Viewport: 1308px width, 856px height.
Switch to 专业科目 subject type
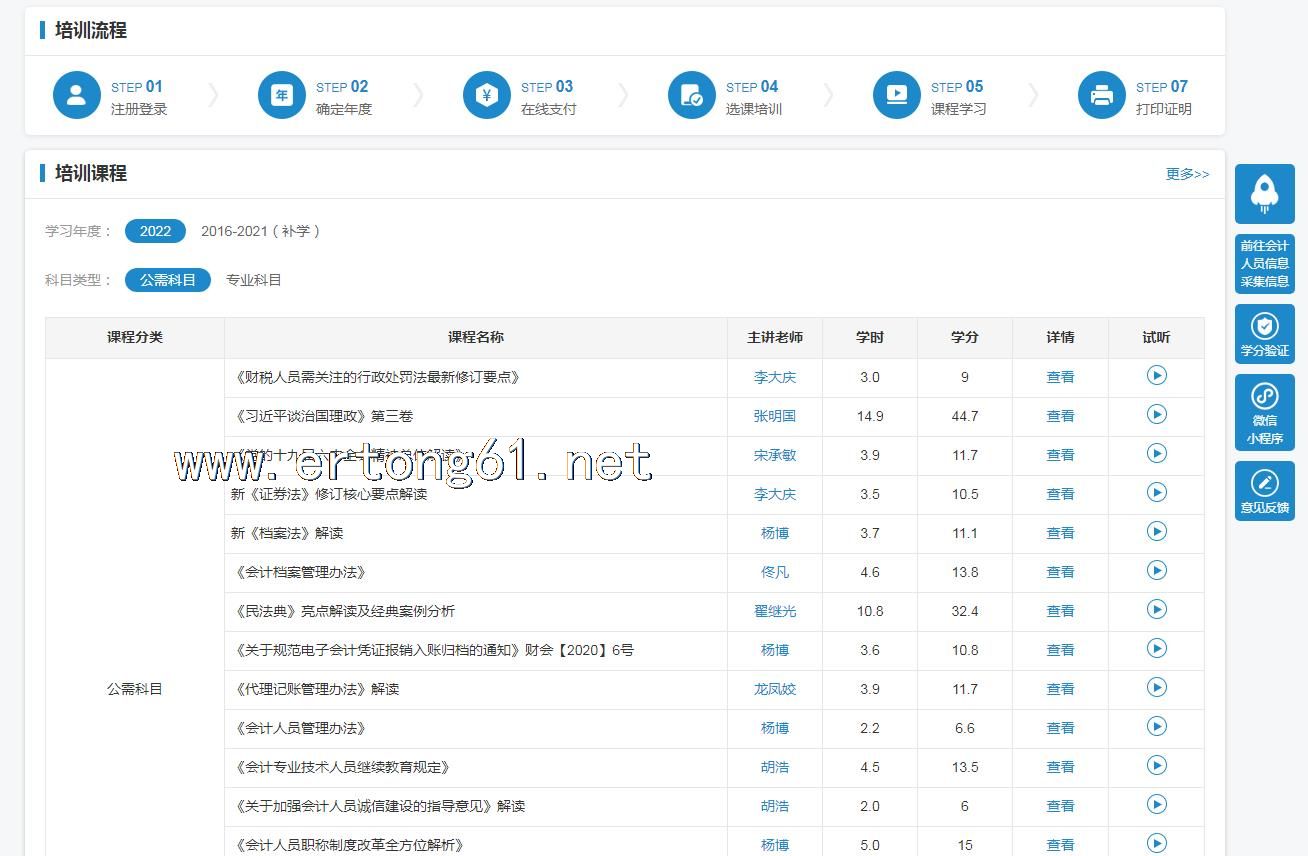(254, 280)
